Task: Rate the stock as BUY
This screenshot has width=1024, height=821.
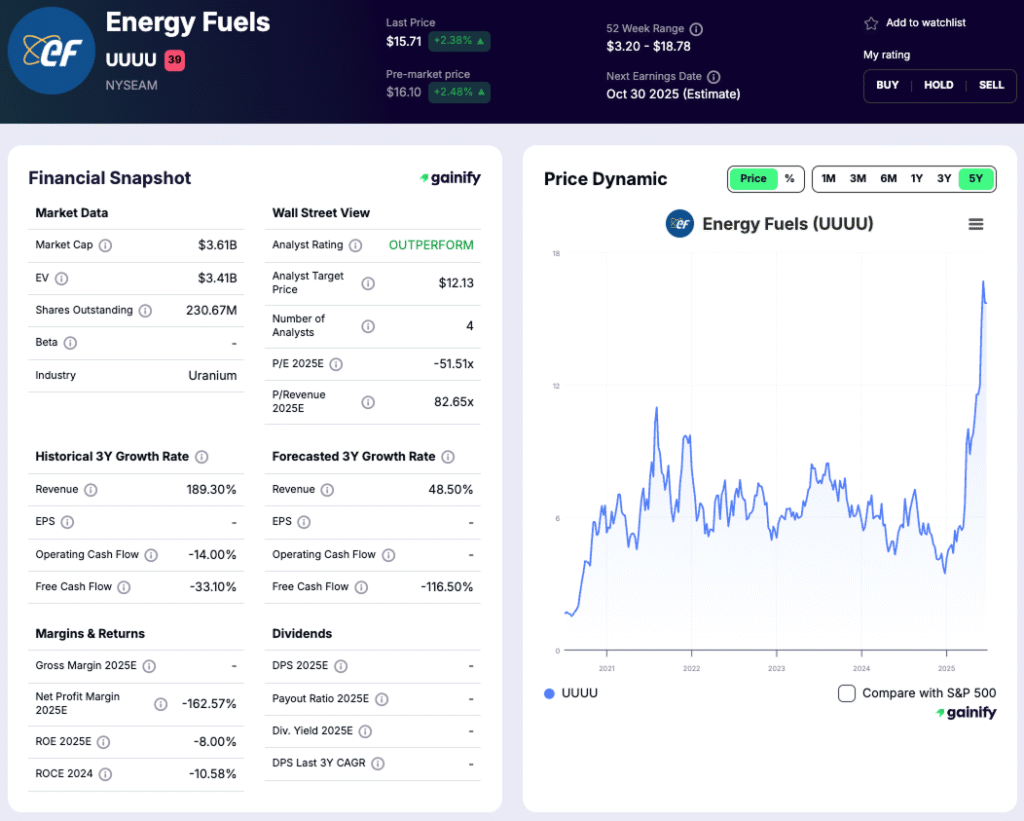Action: point(887,85)
